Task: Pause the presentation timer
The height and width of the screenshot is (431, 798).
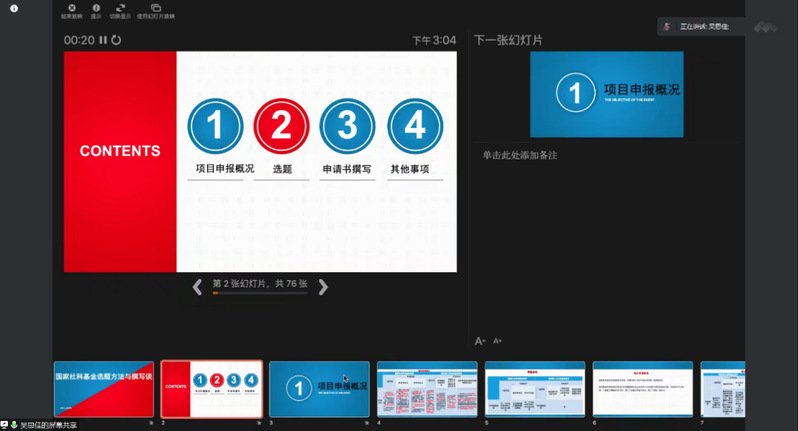Action: point(103,40)
